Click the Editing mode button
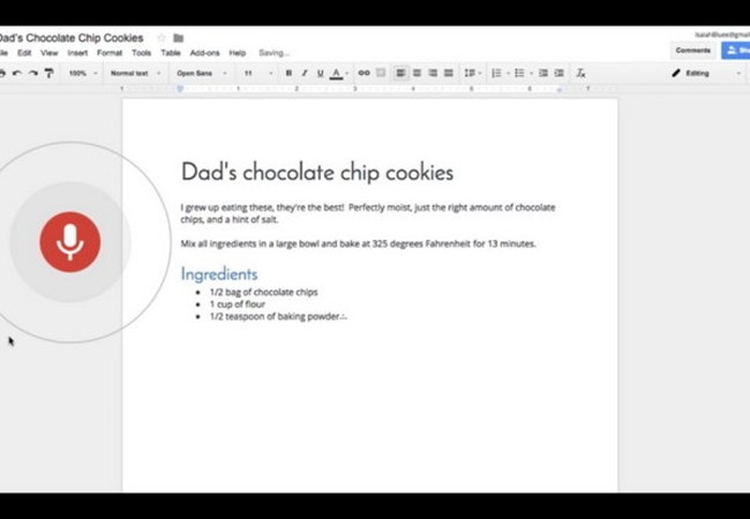The image size is (750, 519). pos(702,73)
